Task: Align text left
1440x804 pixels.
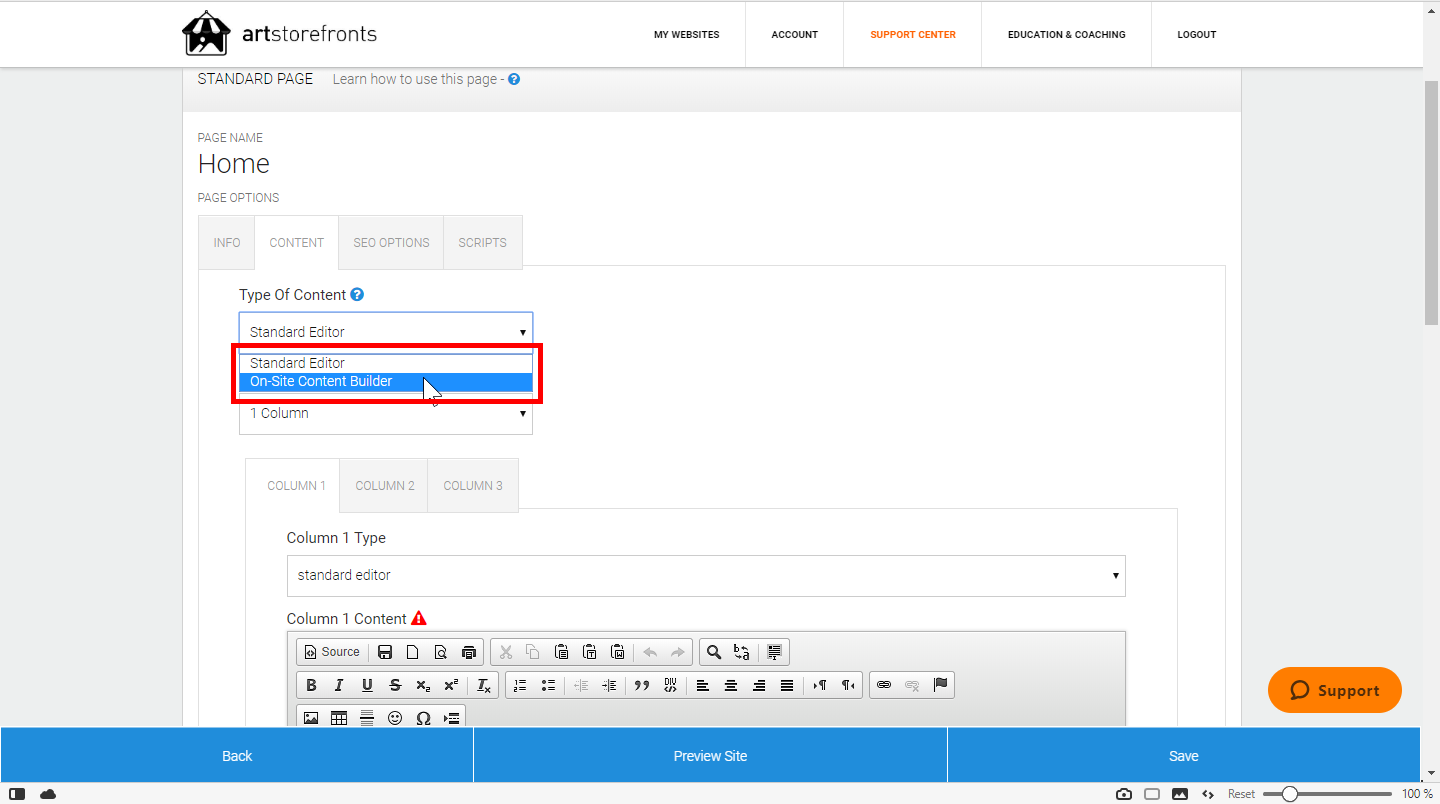Action: (x=703, y=685)
